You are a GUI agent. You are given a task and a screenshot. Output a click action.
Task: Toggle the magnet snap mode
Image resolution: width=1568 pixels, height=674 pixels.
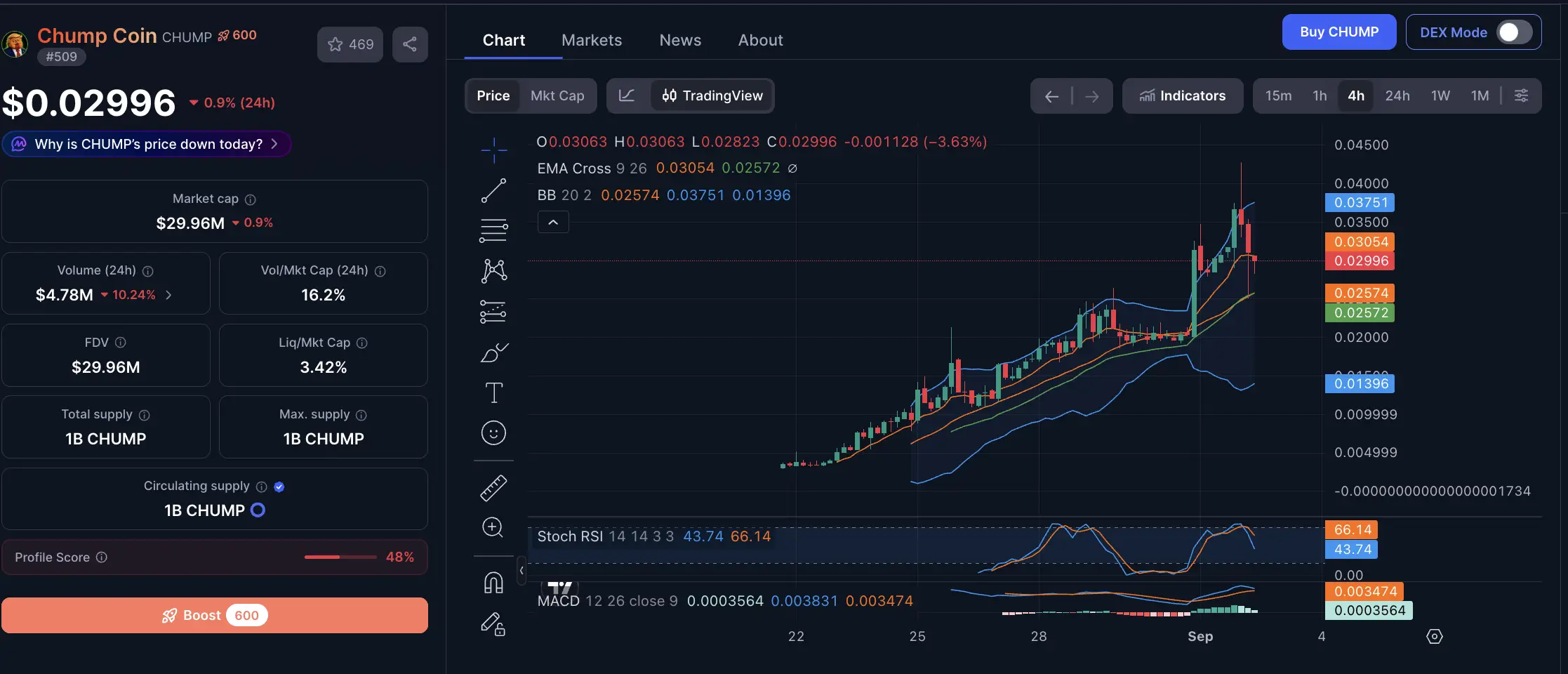click(493, 583)
